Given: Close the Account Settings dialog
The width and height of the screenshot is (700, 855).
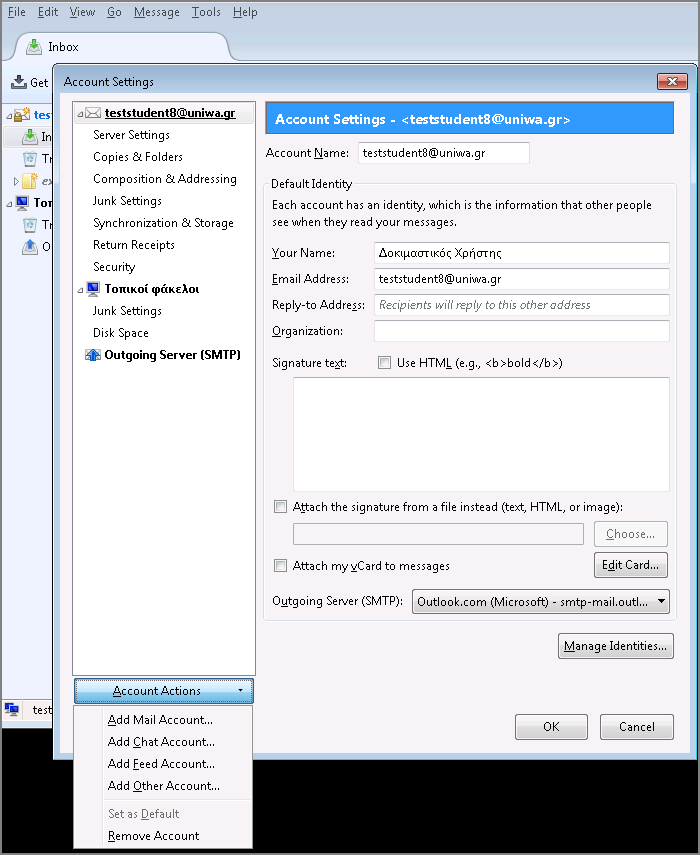Looking at the screenshot, I should [672, 81].
